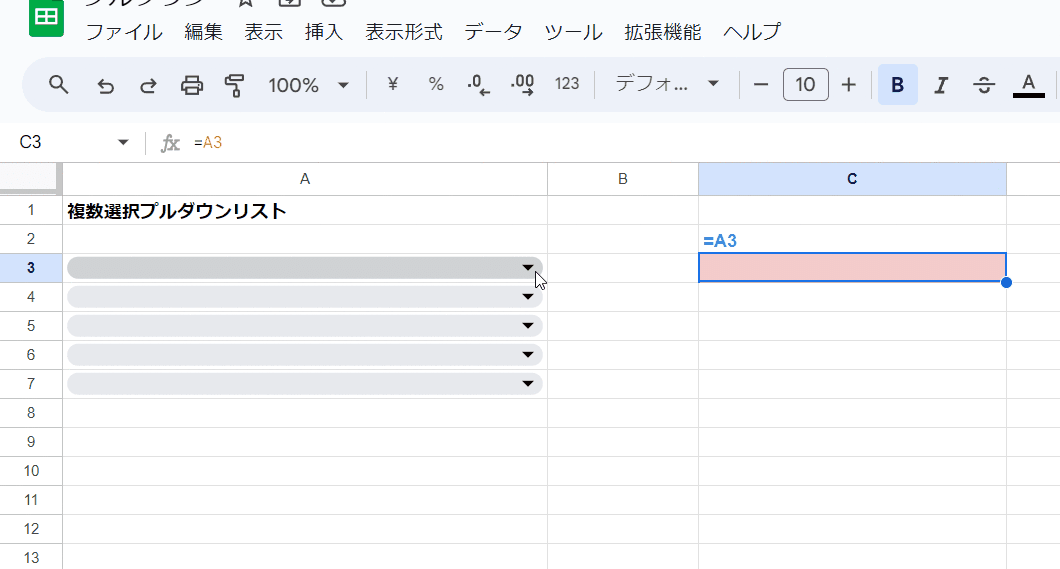This screenshot has height=569, width=1060.
Task: Click the blue fill handle of C3
Action: [1006, 282]
